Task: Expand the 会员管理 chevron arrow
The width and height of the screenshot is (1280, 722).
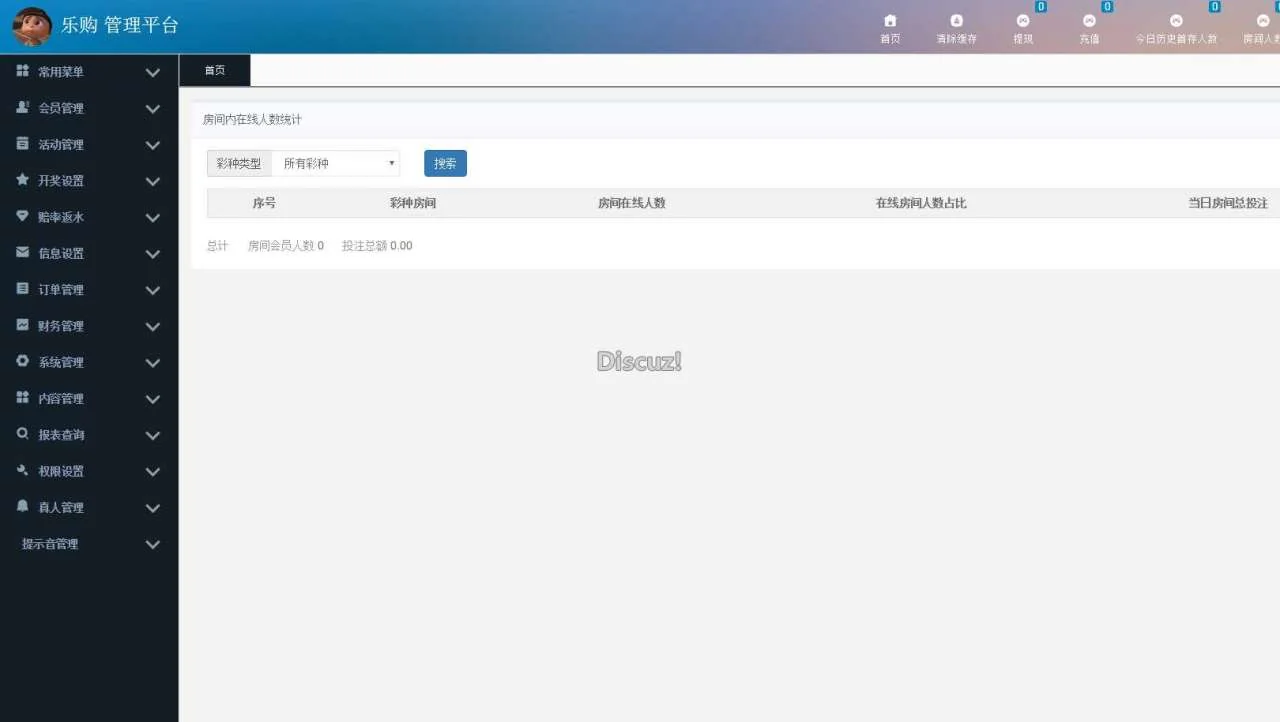Action: click(152, 109)
